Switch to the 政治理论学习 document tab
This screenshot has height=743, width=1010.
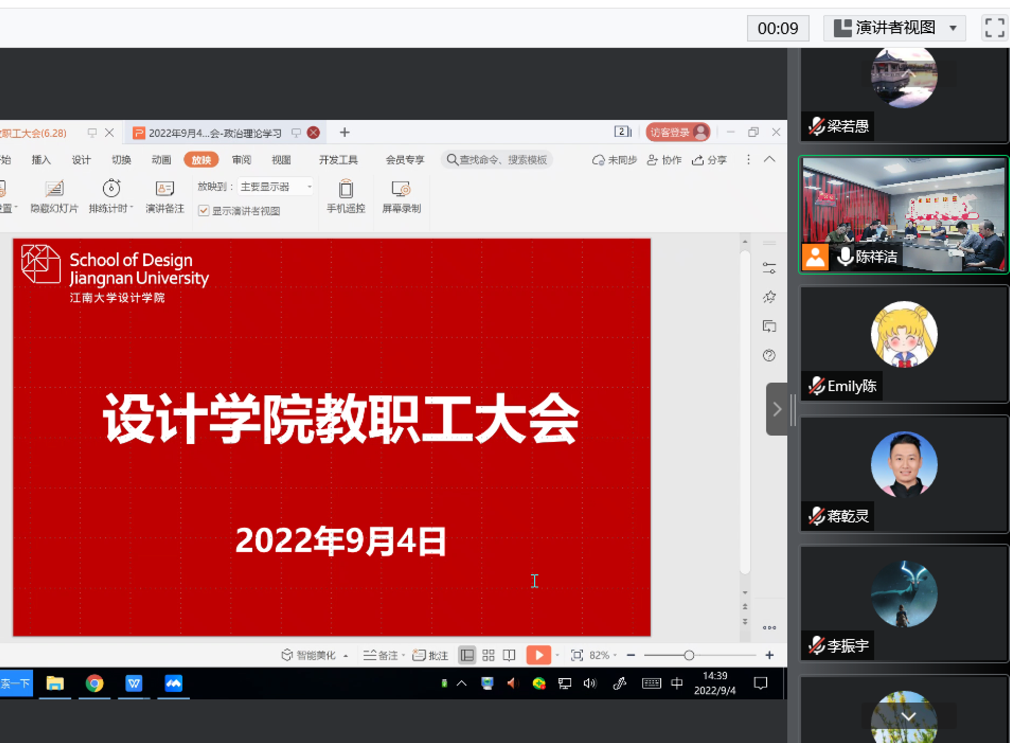pyautogui.click(x=215, y=133)
